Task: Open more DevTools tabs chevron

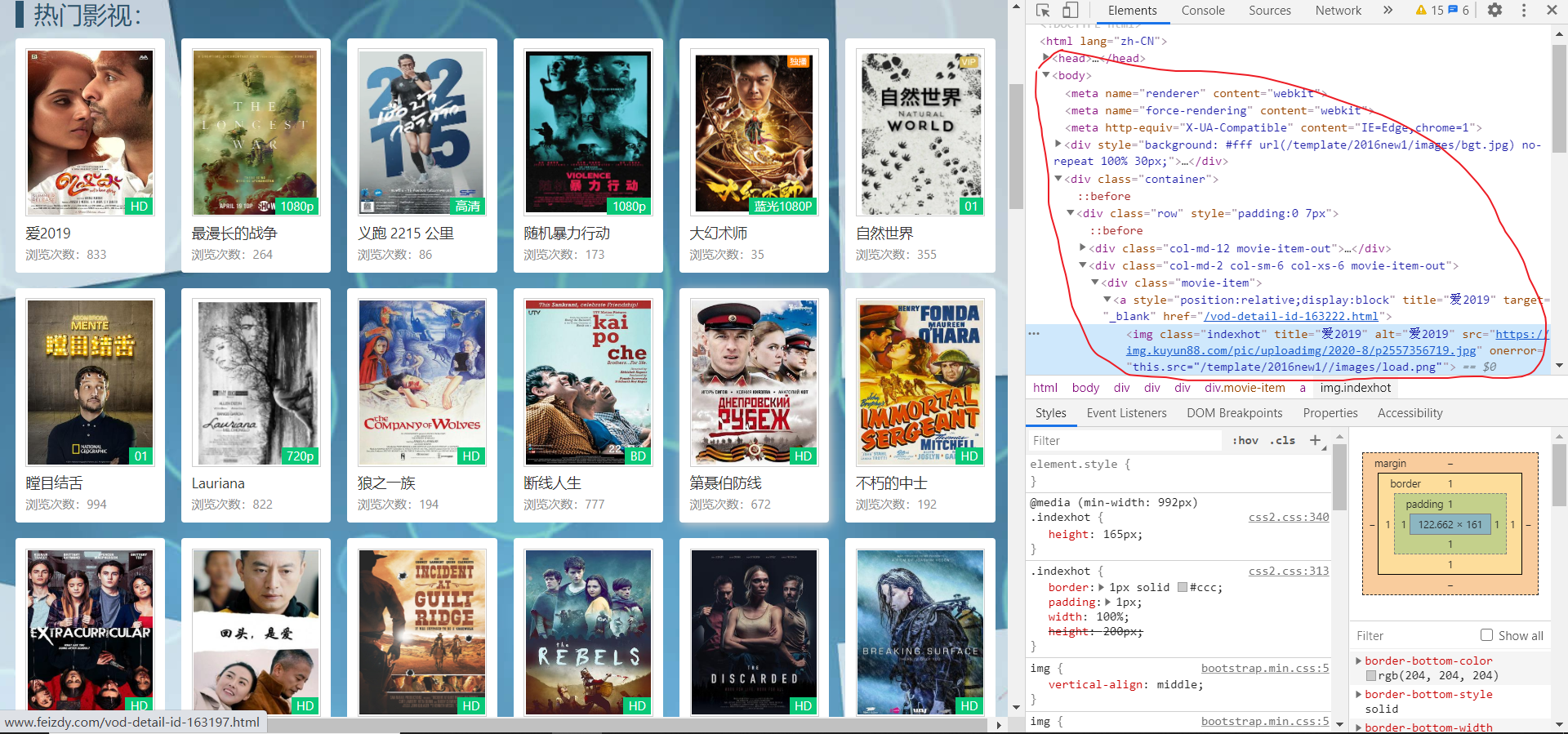Action: pyautogui.click(x=1388, y=11)
